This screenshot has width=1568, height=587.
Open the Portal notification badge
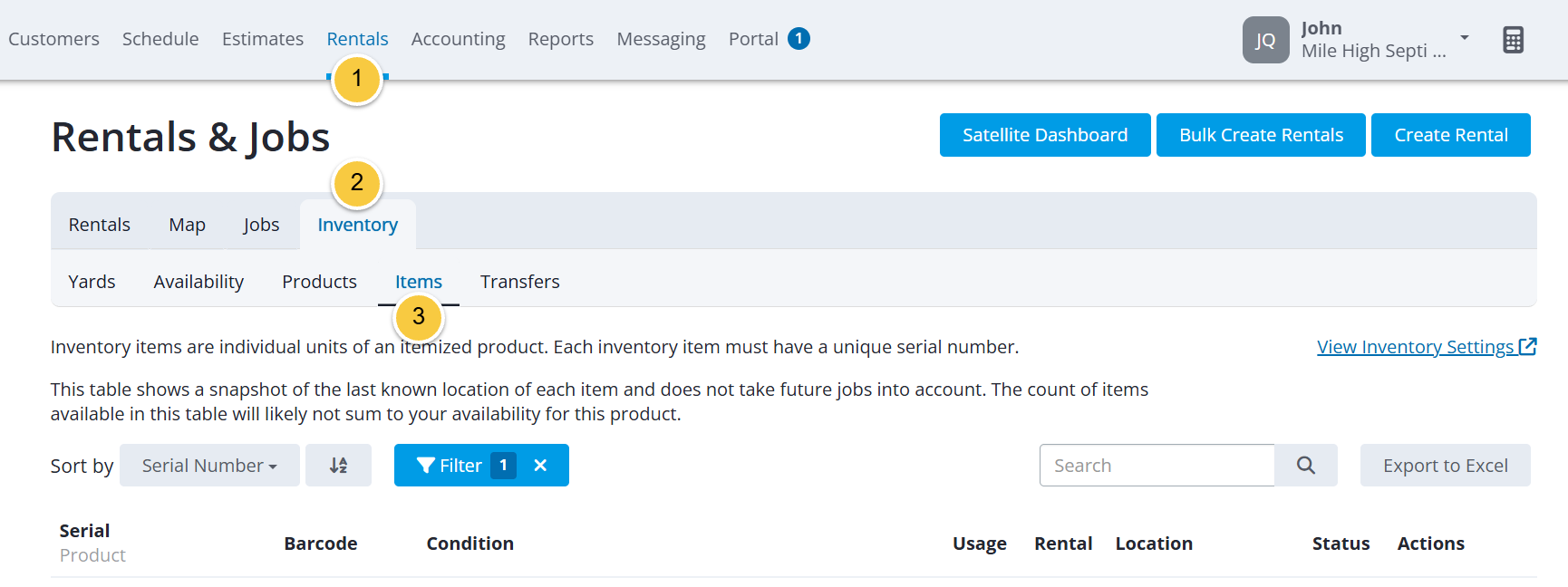[799, 39]
